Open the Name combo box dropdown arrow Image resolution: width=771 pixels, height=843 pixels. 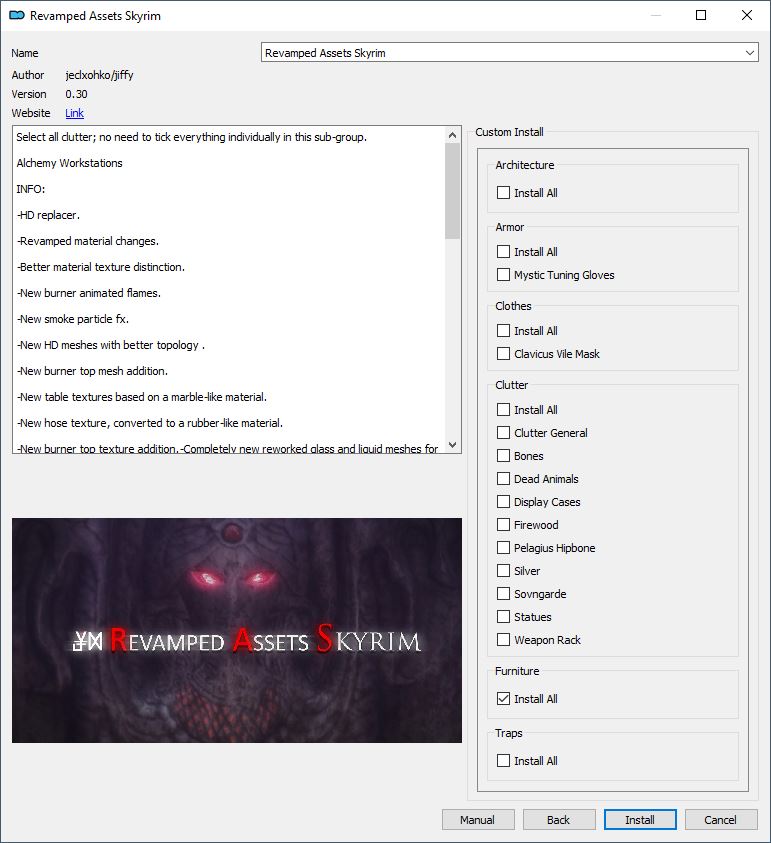[749, 53]
